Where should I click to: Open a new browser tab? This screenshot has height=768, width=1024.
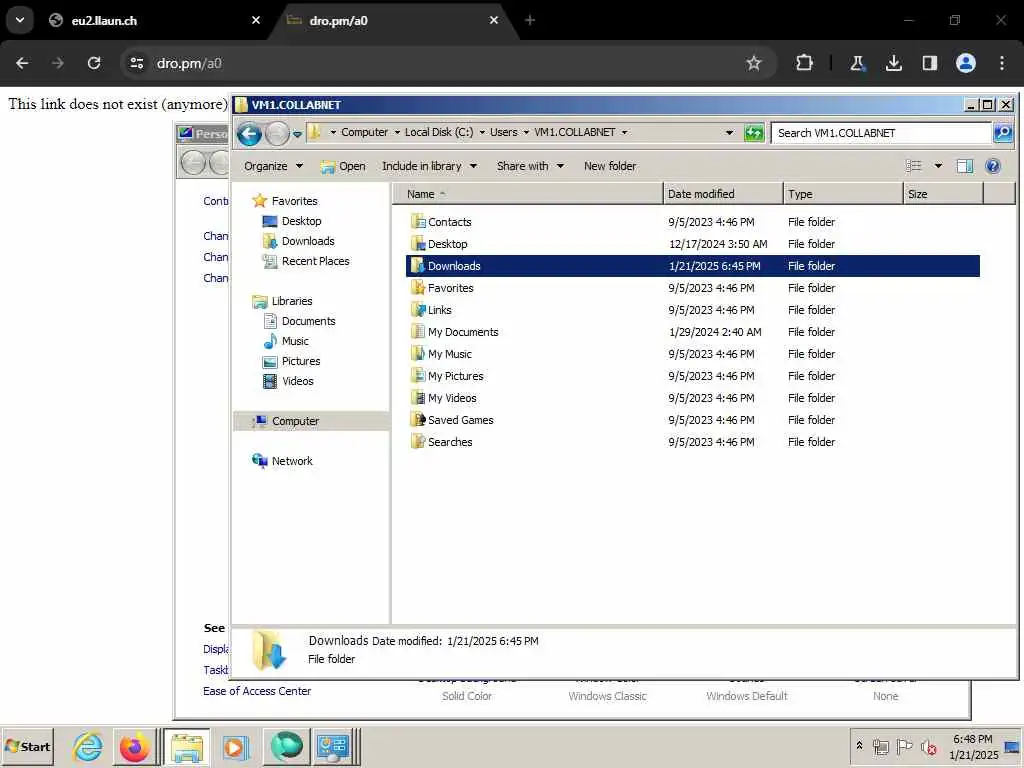(x=530, y=20)
